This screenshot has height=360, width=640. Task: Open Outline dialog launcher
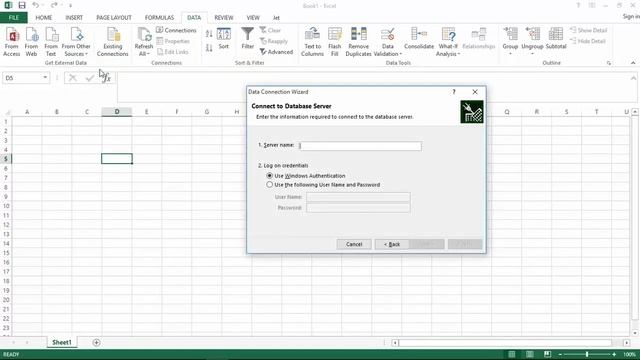609,63
